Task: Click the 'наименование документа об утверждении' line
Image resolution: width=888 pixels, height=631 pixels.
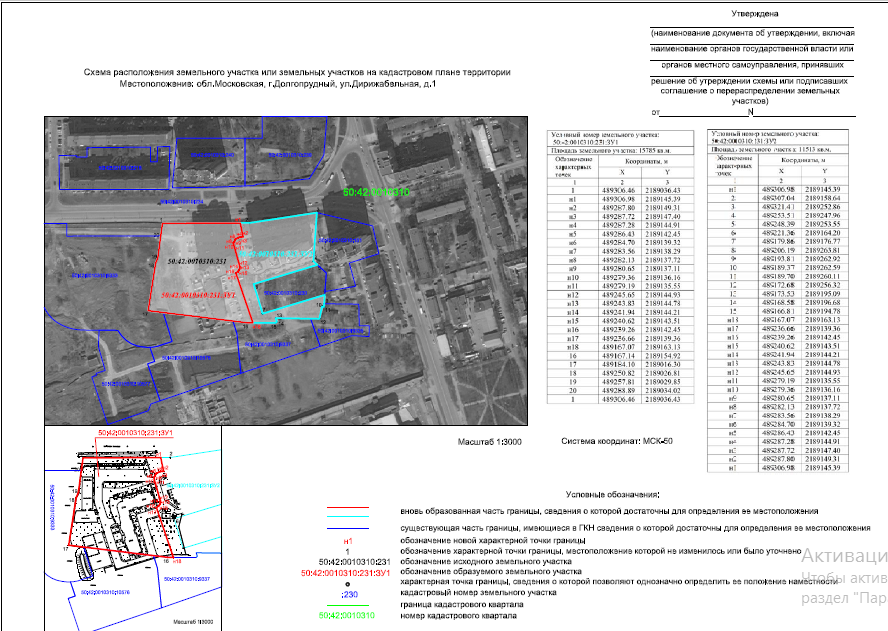Action: (x=753, y=33)
